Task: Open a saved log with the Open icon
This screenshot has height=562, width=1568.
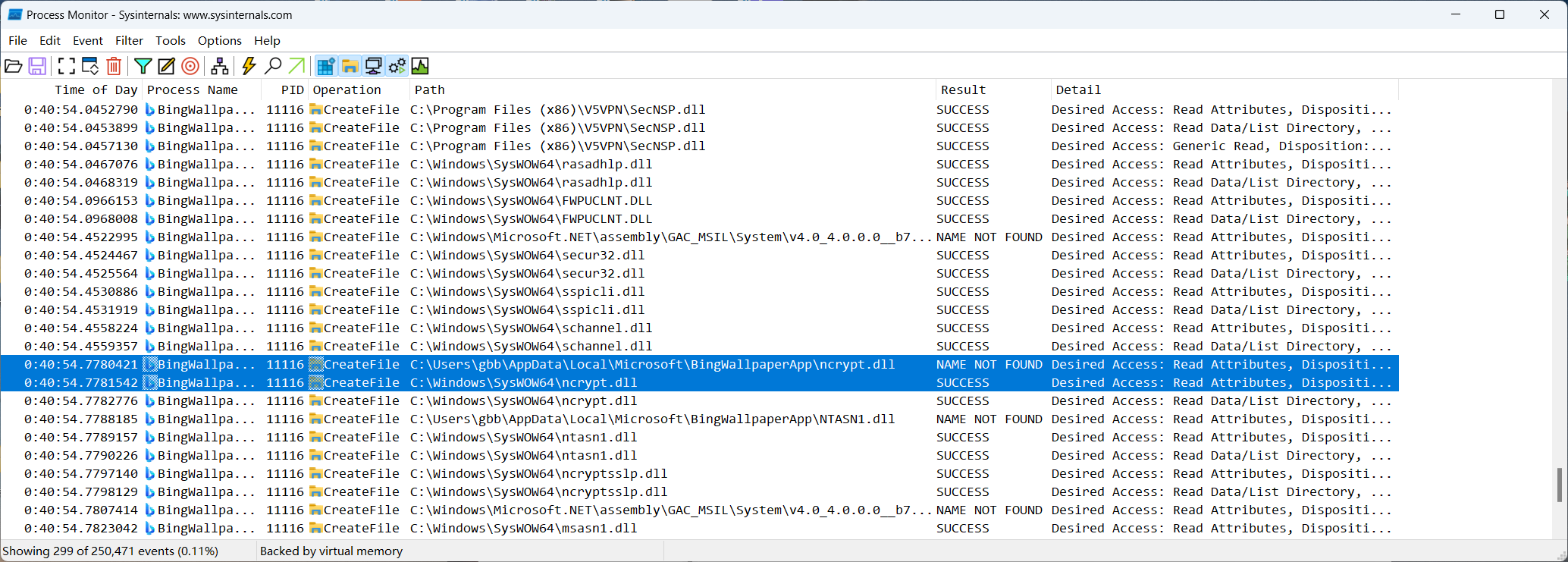Action: tap(14, 66)
